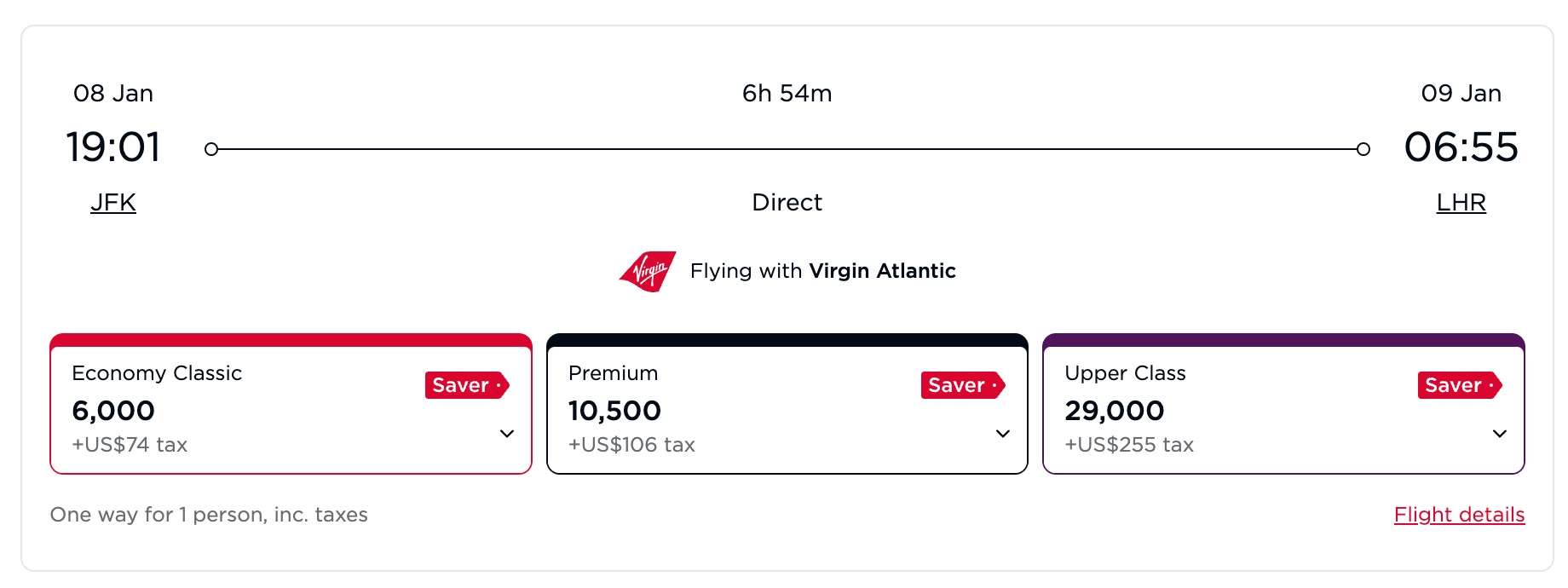Click the Direct label on the route

[787, 202]
